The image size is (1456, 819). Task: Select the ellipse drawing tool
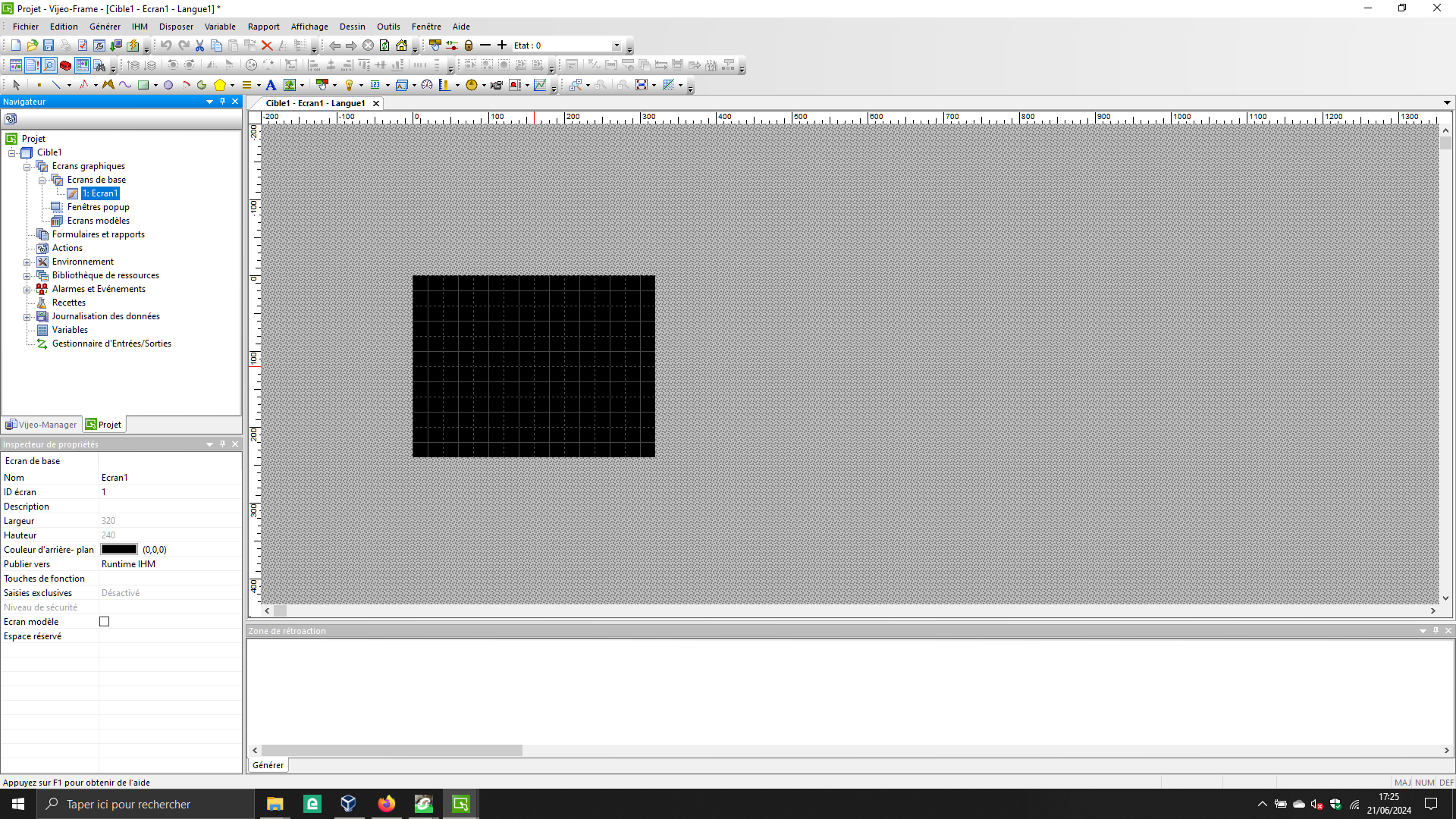pyautogui.click(x=168, y=85)
